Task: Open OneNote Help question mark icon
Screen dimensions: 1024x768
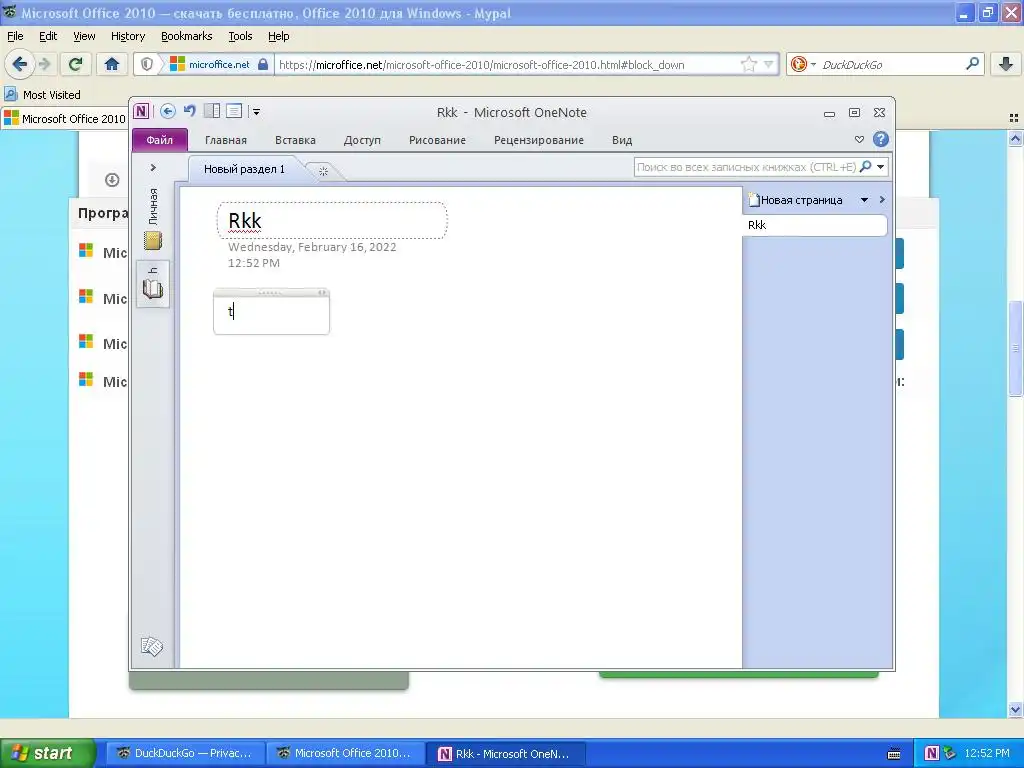Action: (x=881, y=139)
